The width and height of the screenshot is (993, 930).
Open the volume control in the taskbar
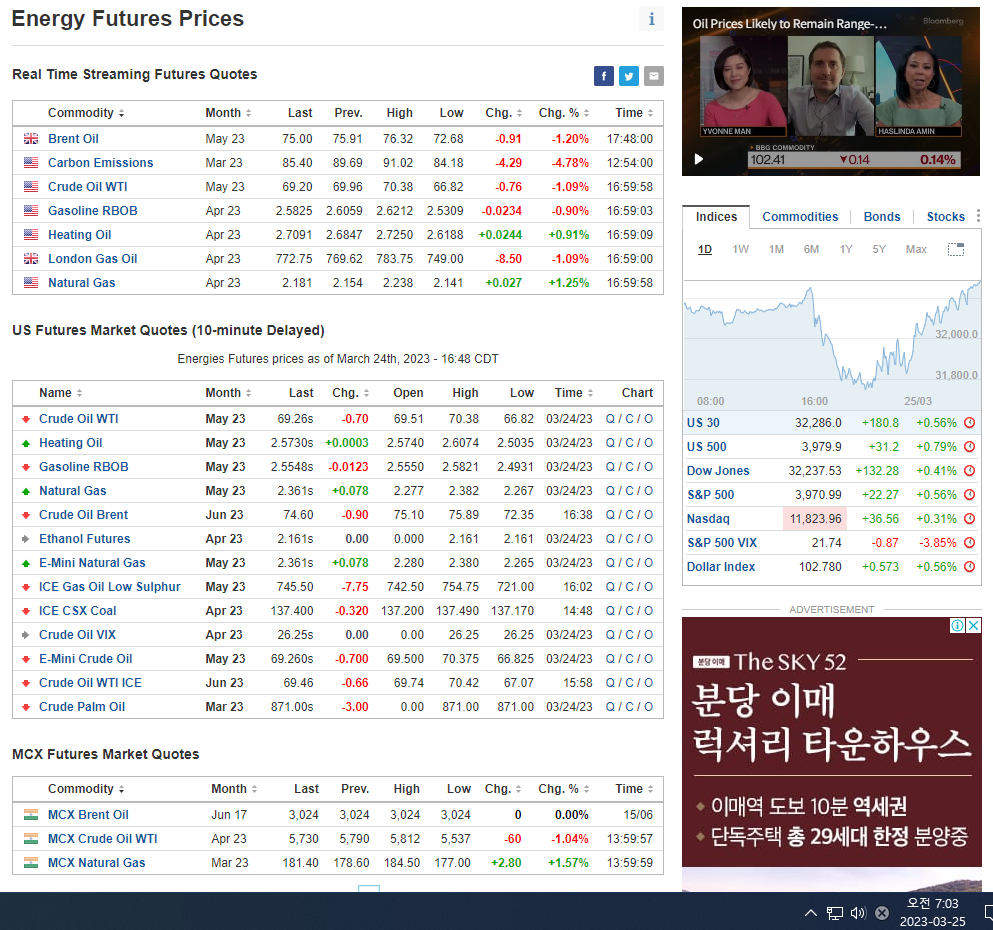coord(858,913)
